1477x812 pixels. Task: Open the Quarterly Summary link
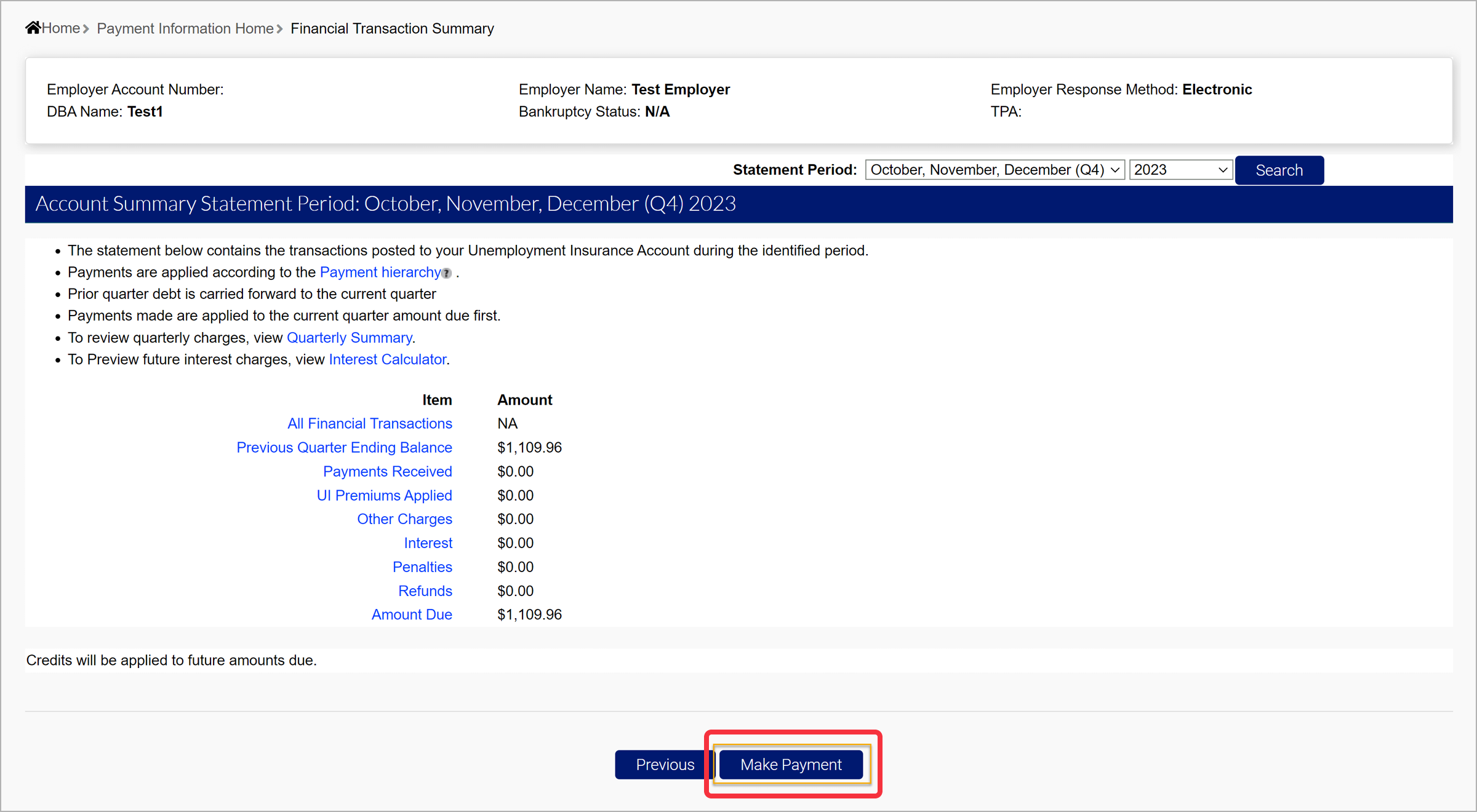(349, 338)
